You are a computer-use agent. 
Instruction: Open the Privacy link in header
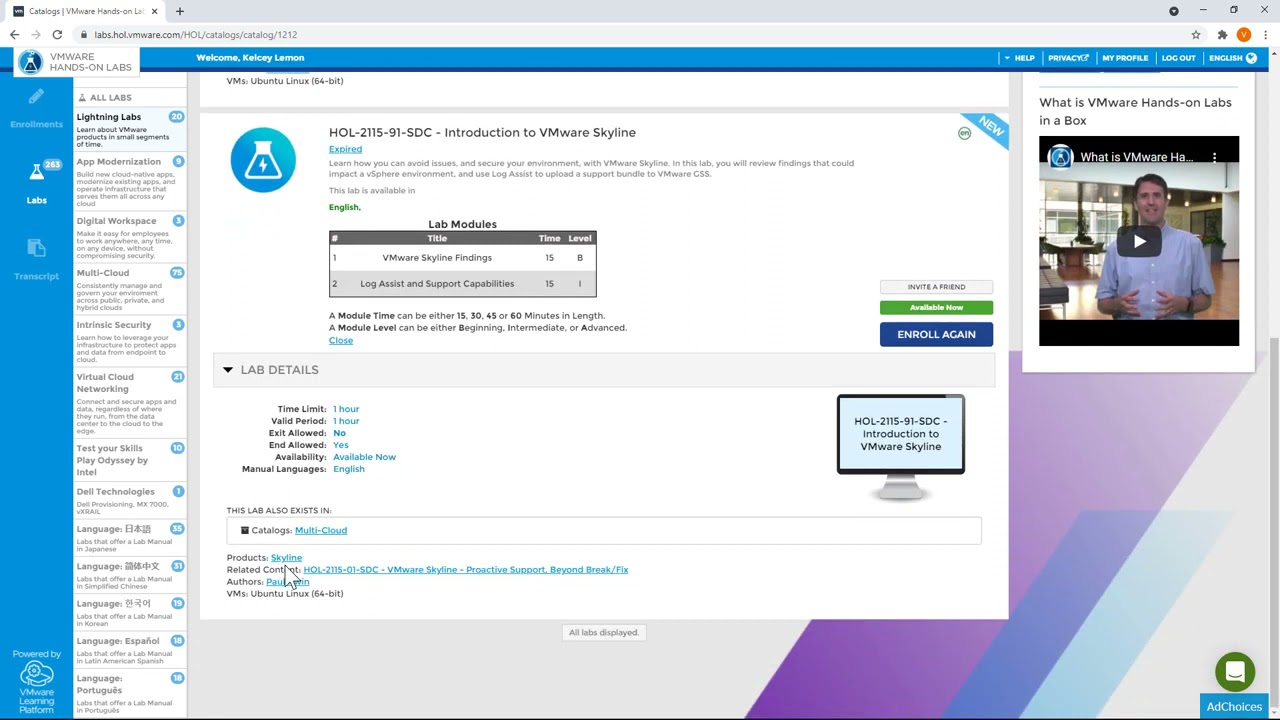(1068, 58)
